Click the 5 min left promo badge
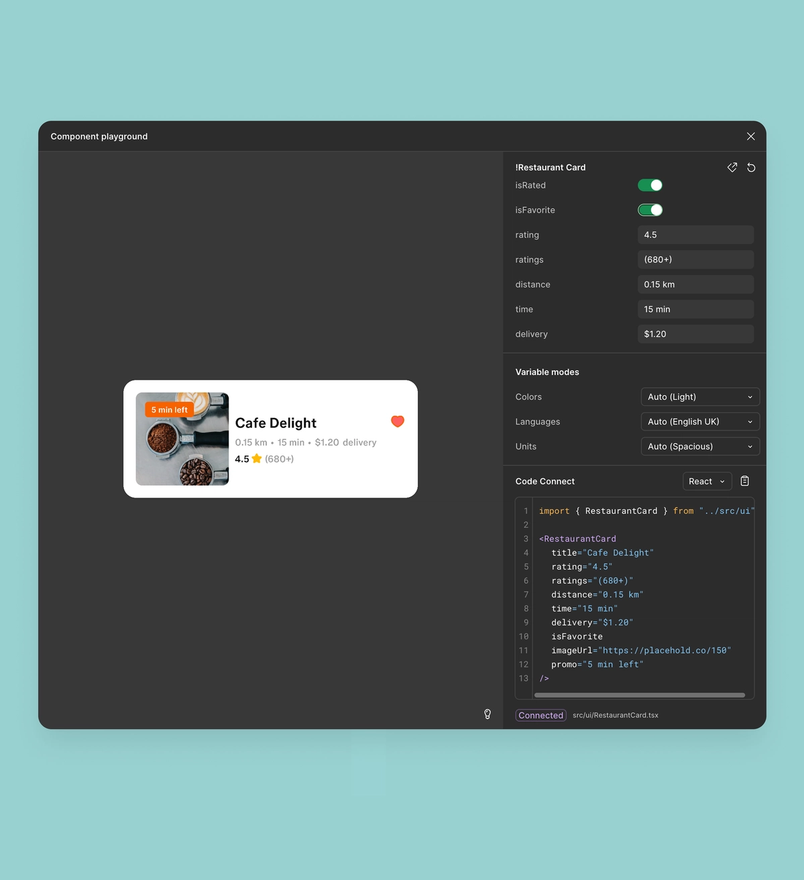 (x=168, y=409)
